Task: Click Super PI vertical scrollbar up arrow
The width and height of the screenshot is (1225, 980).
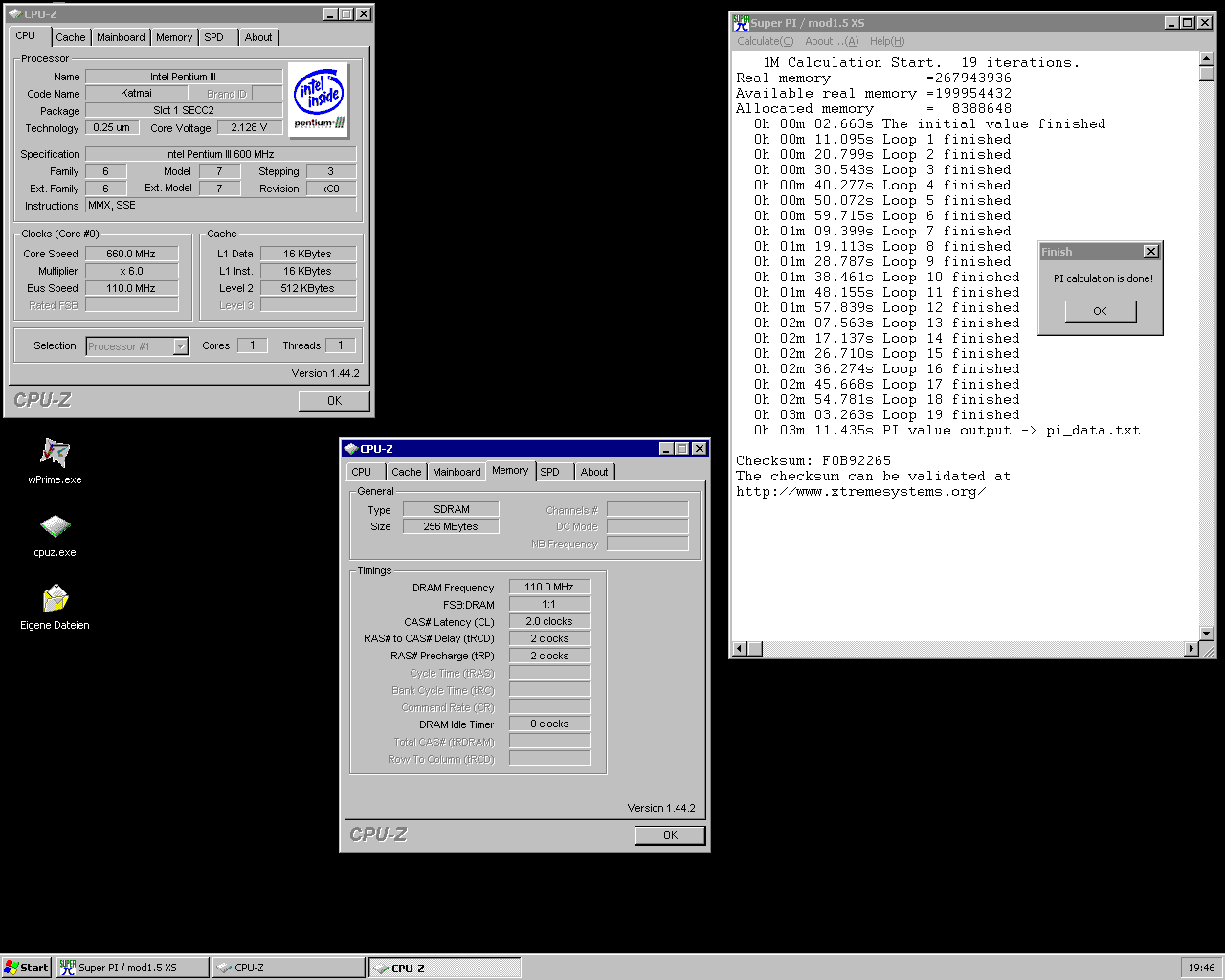Action: (x=1207, y=59)
